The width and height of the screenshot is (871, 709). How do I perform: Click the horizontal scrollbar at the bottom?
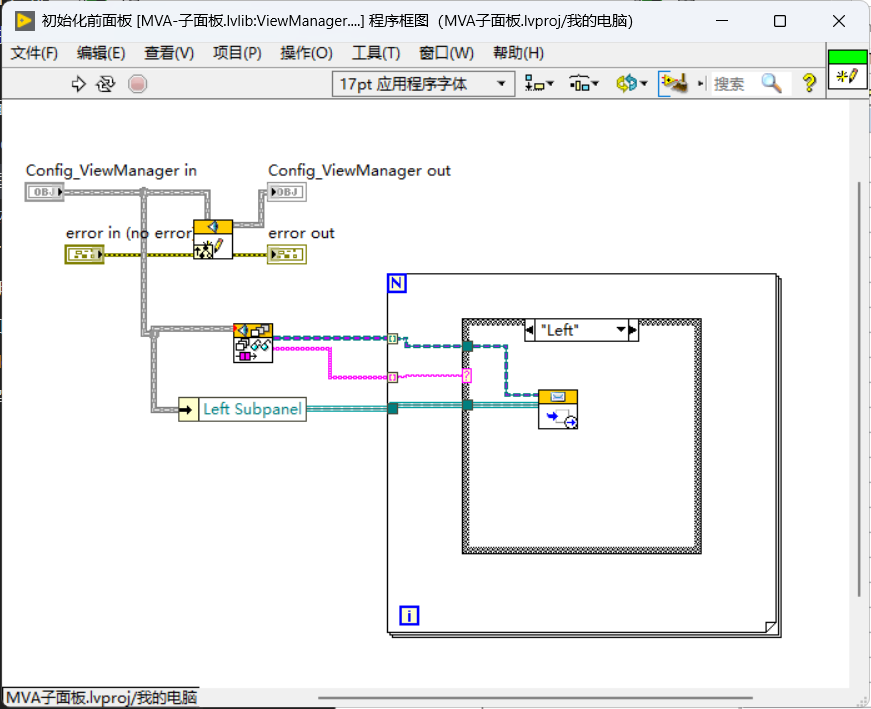(x=535, y=698)
